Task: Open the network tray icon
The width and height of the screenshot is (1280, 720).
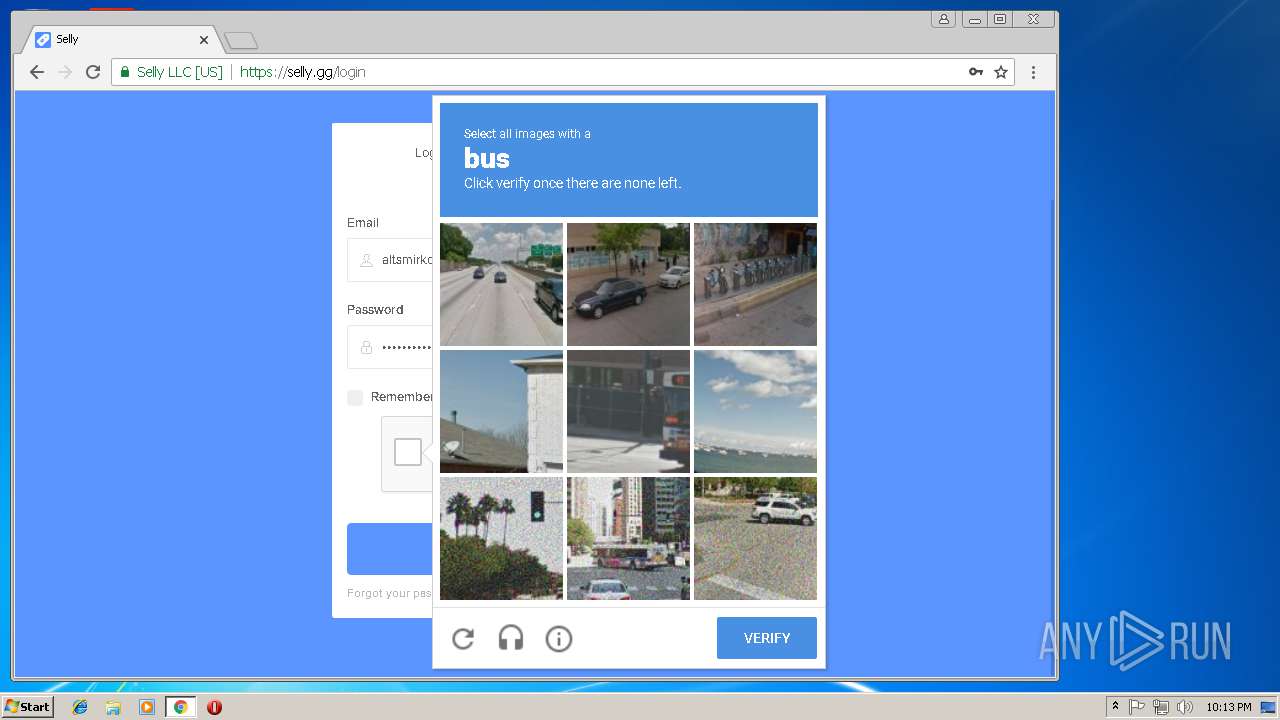Action: pyautogui.click(x=1161, y=707)
